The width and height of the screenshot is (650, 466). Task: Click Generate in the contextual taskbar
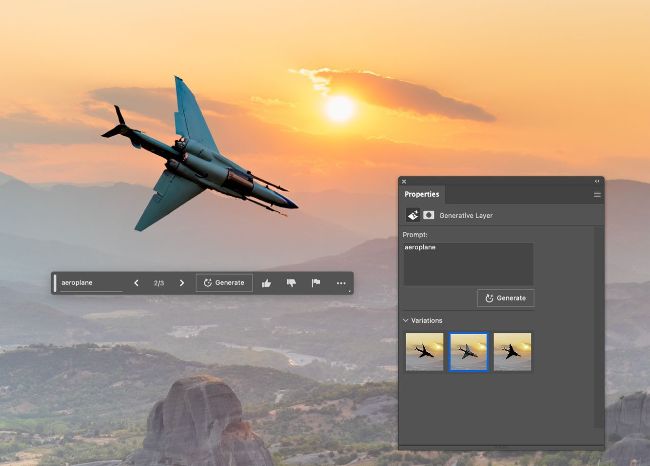(224, 283)
